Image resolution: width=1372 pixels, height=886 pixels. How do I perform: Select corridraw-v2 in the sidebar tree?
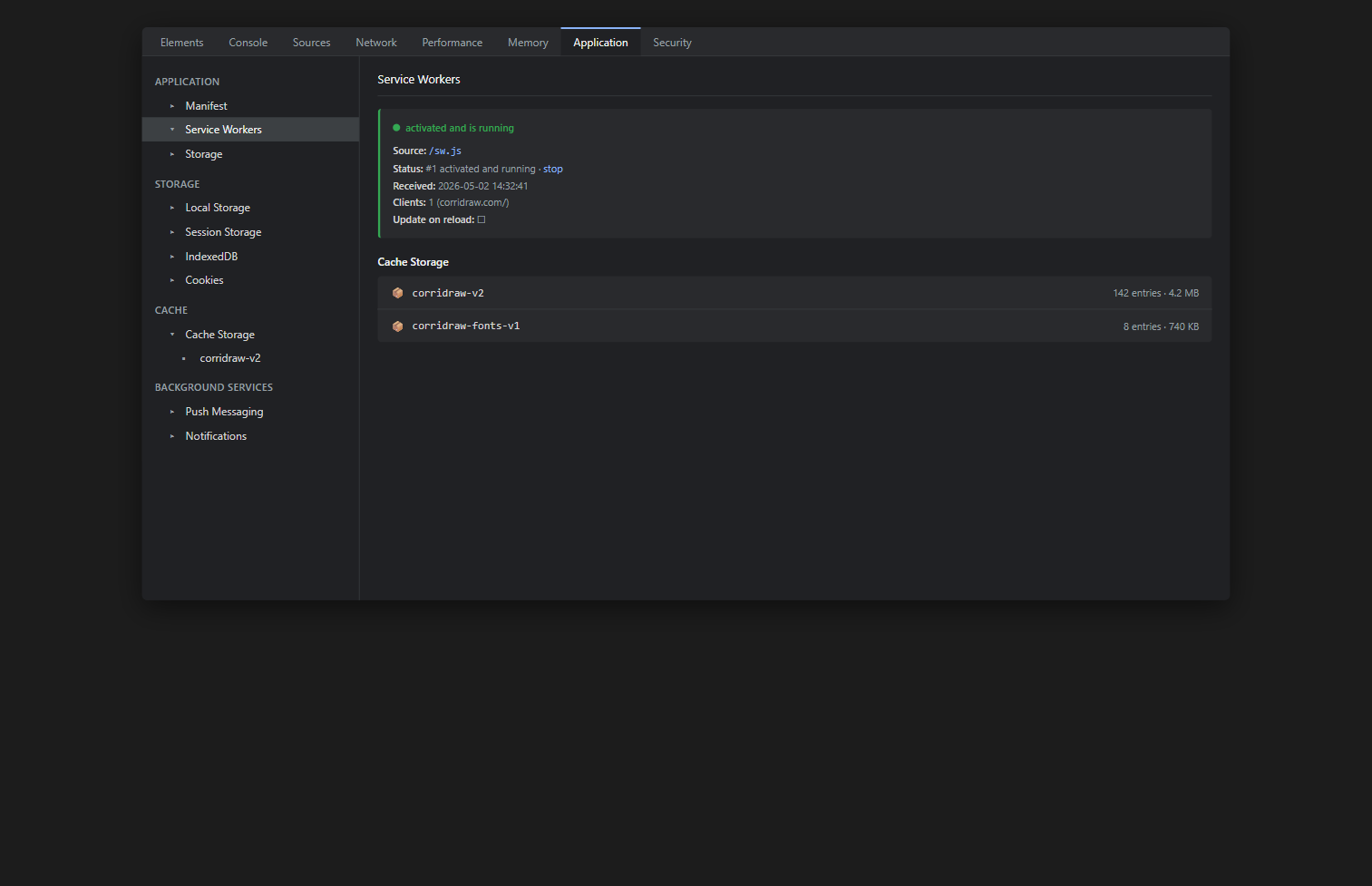pyautogui.click(x=250, y=358)
